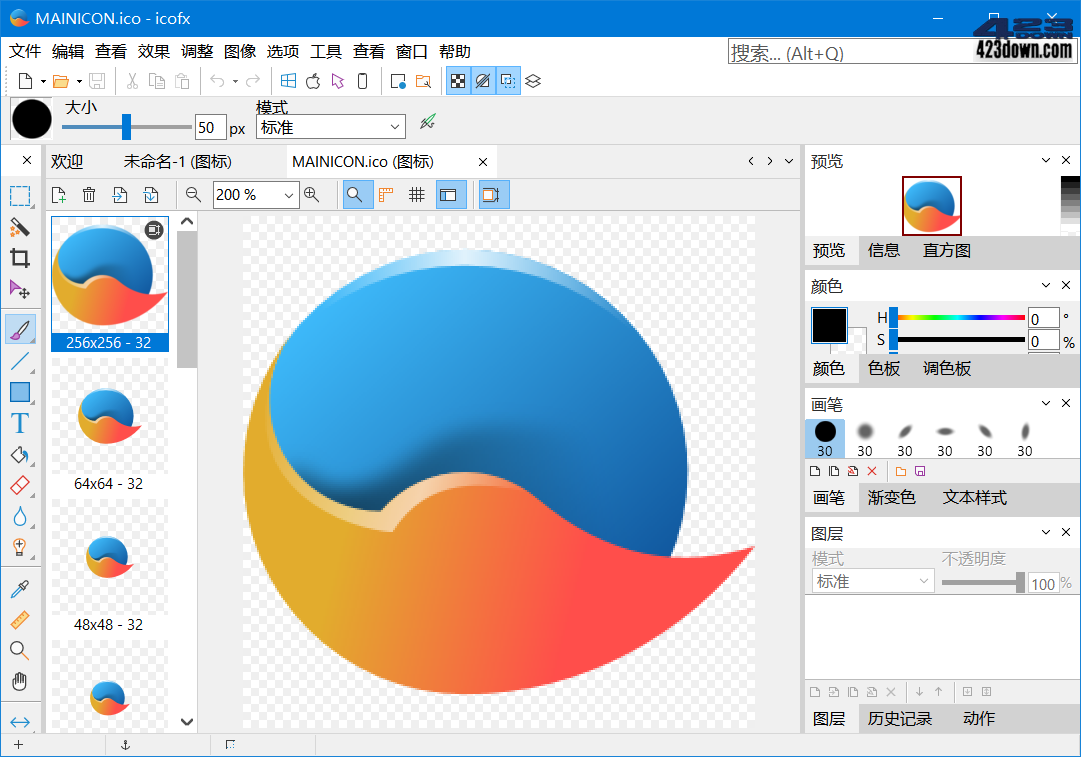Select the Crop tool

point(20,257)
